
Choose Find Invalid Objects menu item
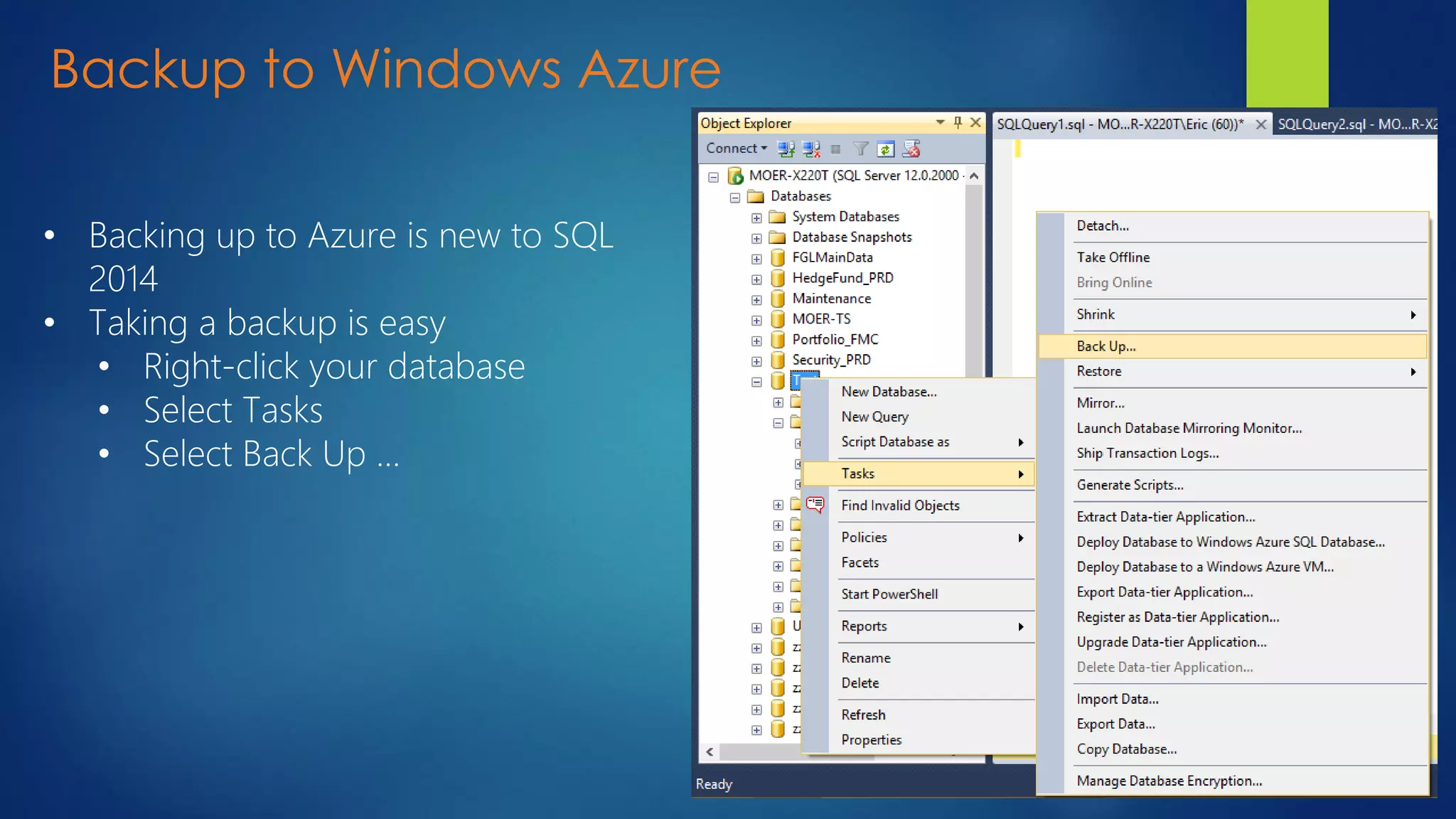click(918, 505)
